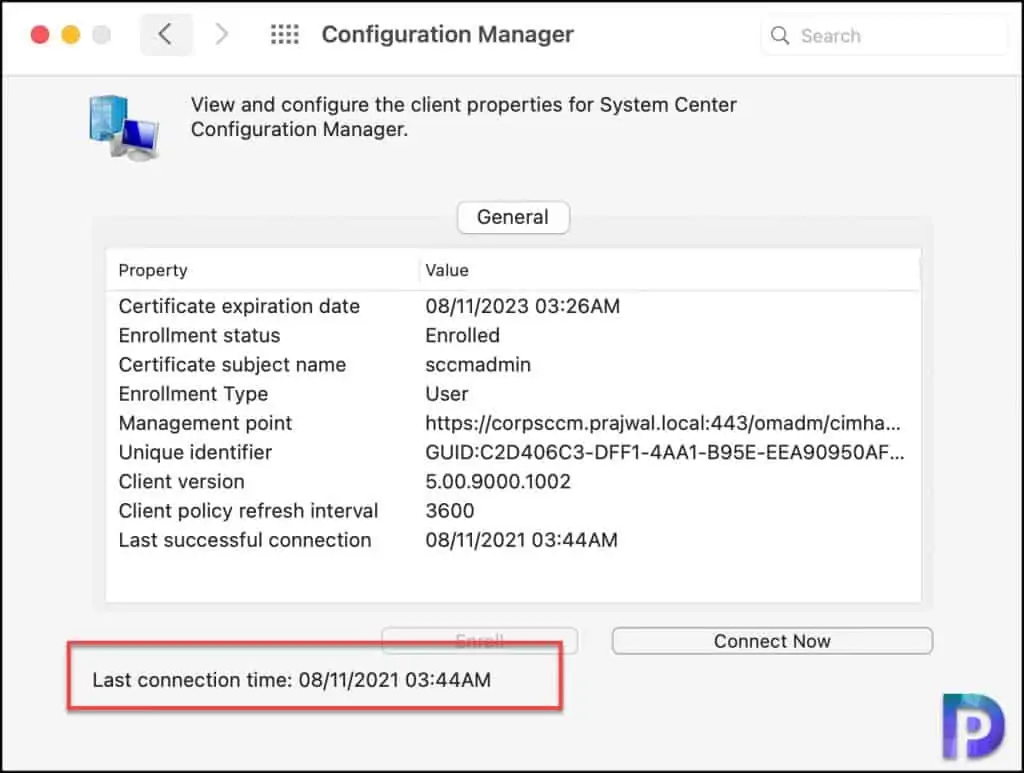Click the GUID:C2D406C3 identifier value
1024x773 pixels.
pos(665,452)
